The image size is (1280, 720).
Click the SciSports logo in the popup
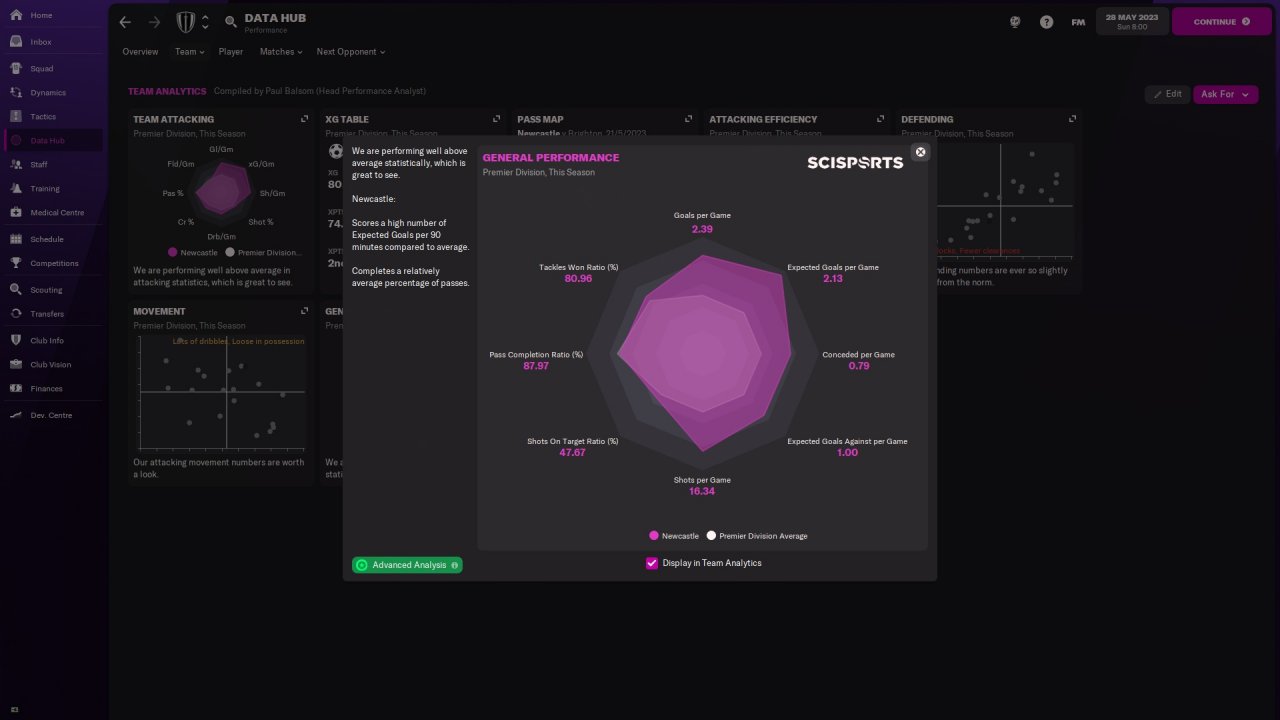855,163
